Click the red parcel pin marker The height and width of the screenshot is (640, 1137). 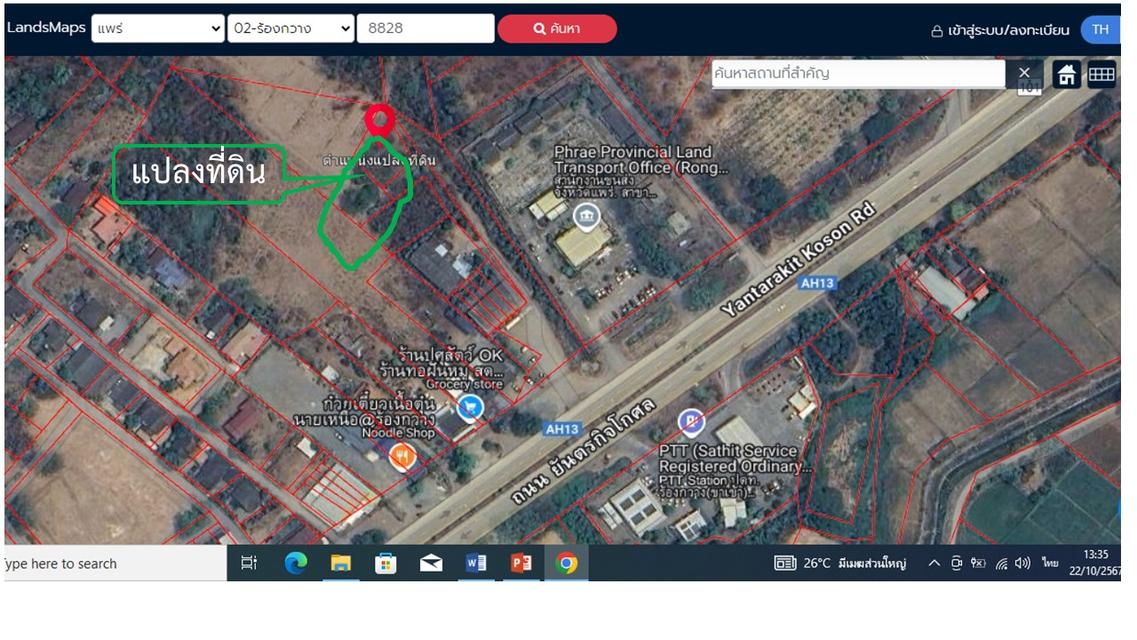click(x=380, y=119)
